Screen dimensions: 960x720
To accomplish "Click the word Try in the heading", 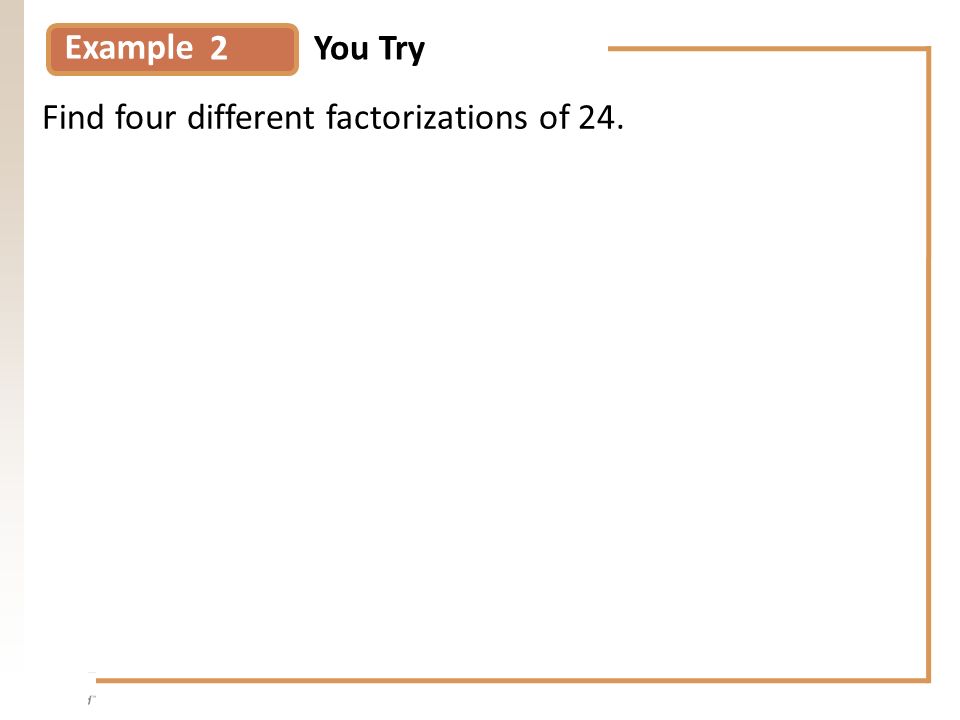I will coord(402,50).
